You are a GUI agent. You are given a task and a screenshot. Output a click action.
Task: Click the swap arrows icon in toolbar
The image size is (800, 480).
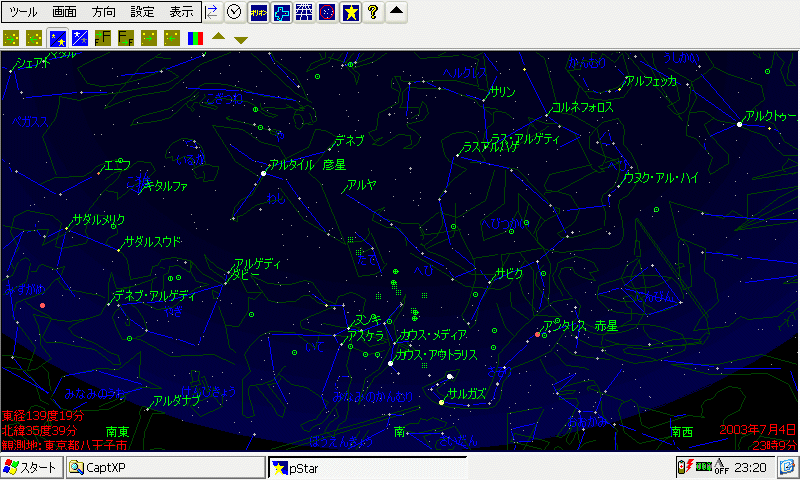click(212, 12)
